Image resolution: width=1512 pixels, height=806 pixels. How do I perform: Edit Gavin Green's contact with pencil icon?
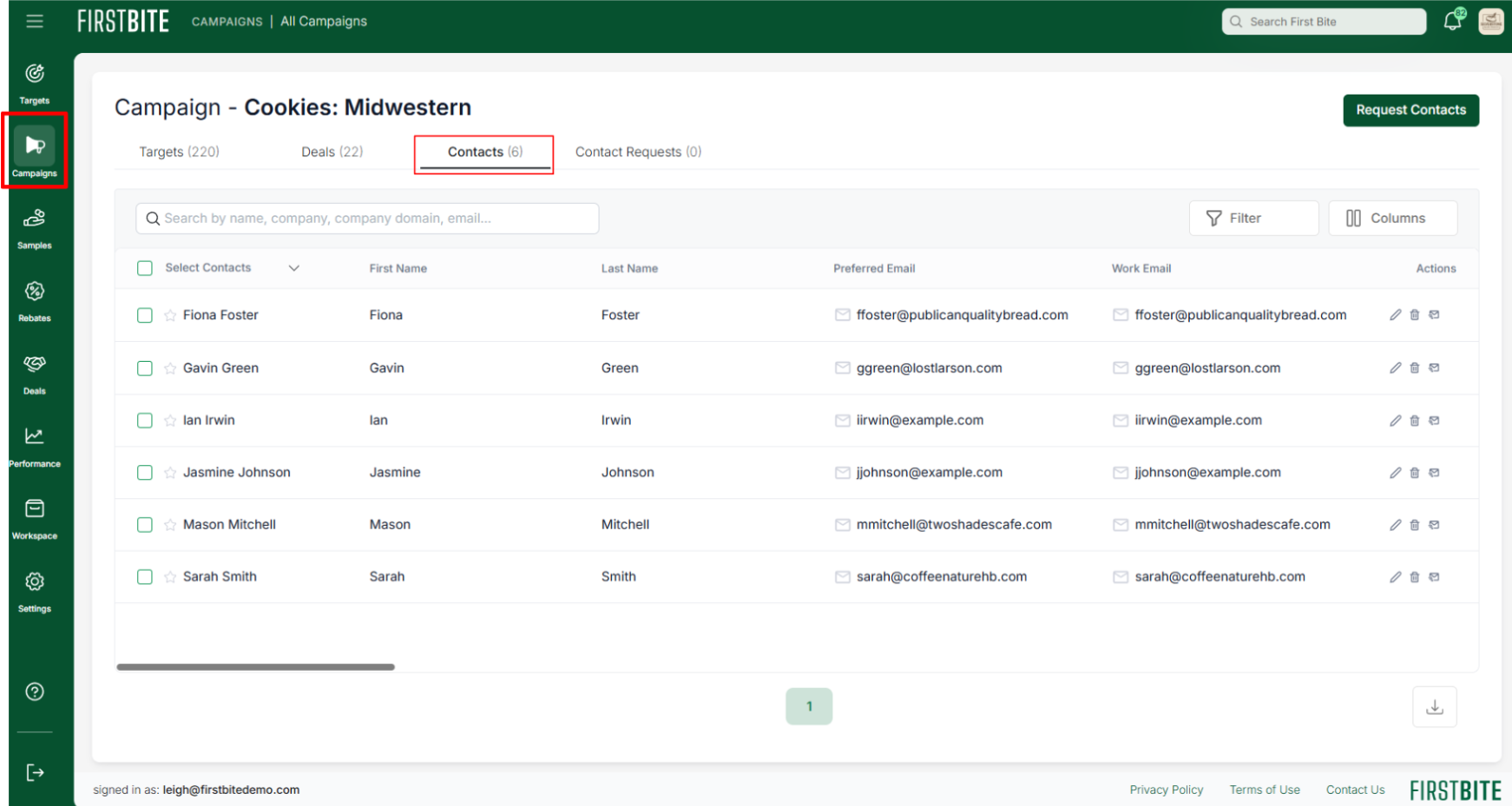[x=1396, y=368]
